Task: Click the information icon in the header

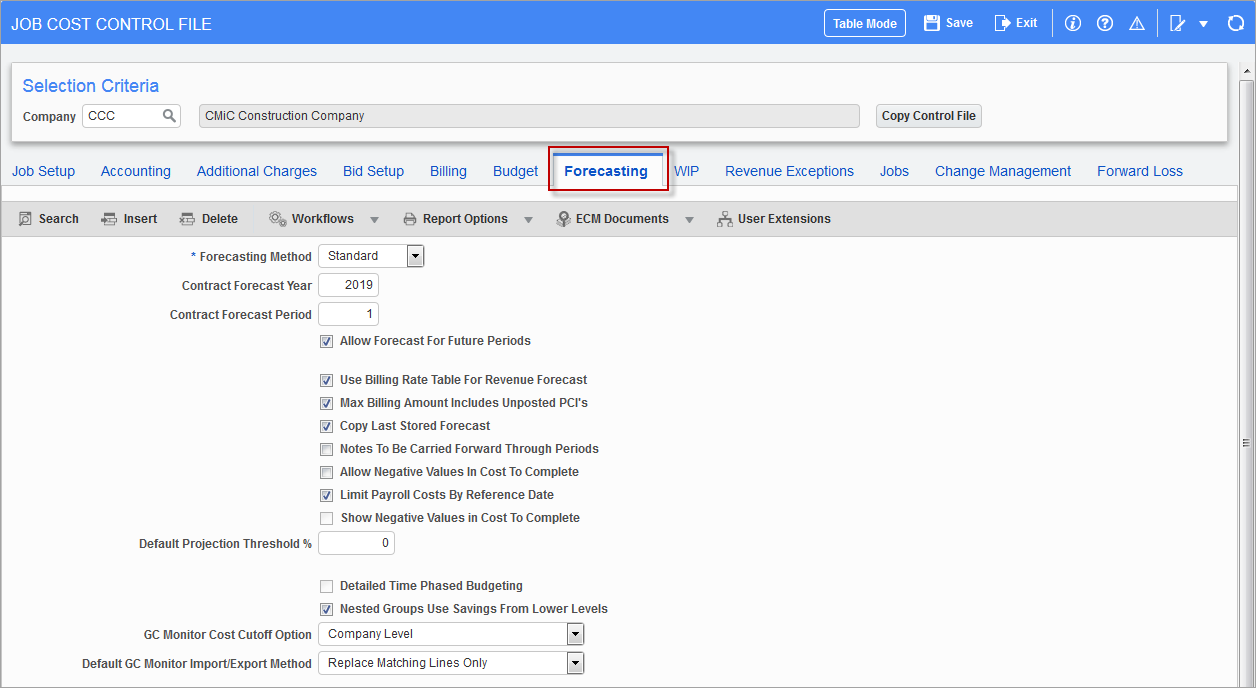Action: coord(1072,22)
